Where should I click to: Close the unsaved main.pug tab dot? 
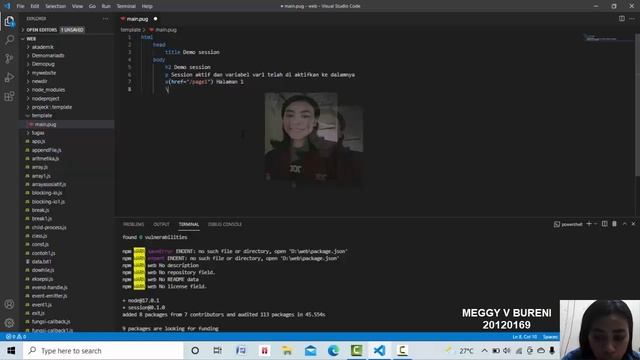point(156,19)
